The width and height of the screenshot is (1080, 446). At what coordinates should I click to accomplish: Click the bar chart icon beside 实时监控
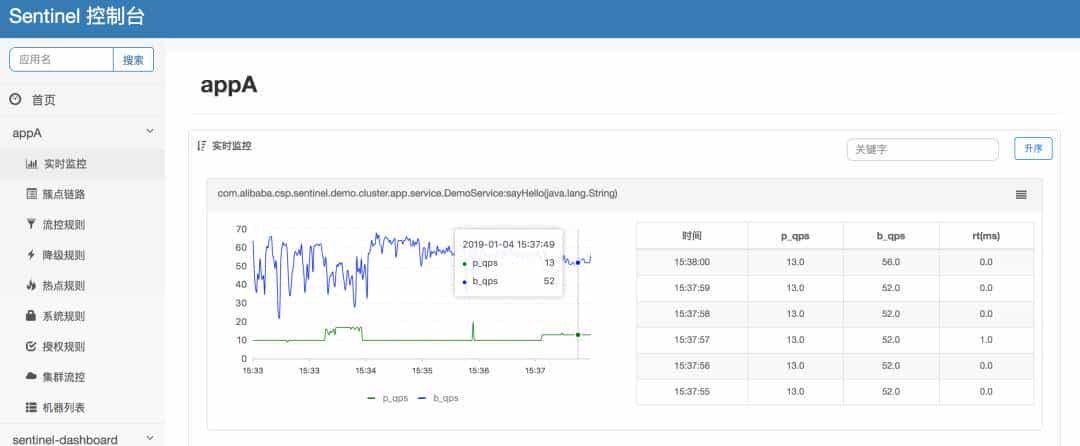coord(31,164)
